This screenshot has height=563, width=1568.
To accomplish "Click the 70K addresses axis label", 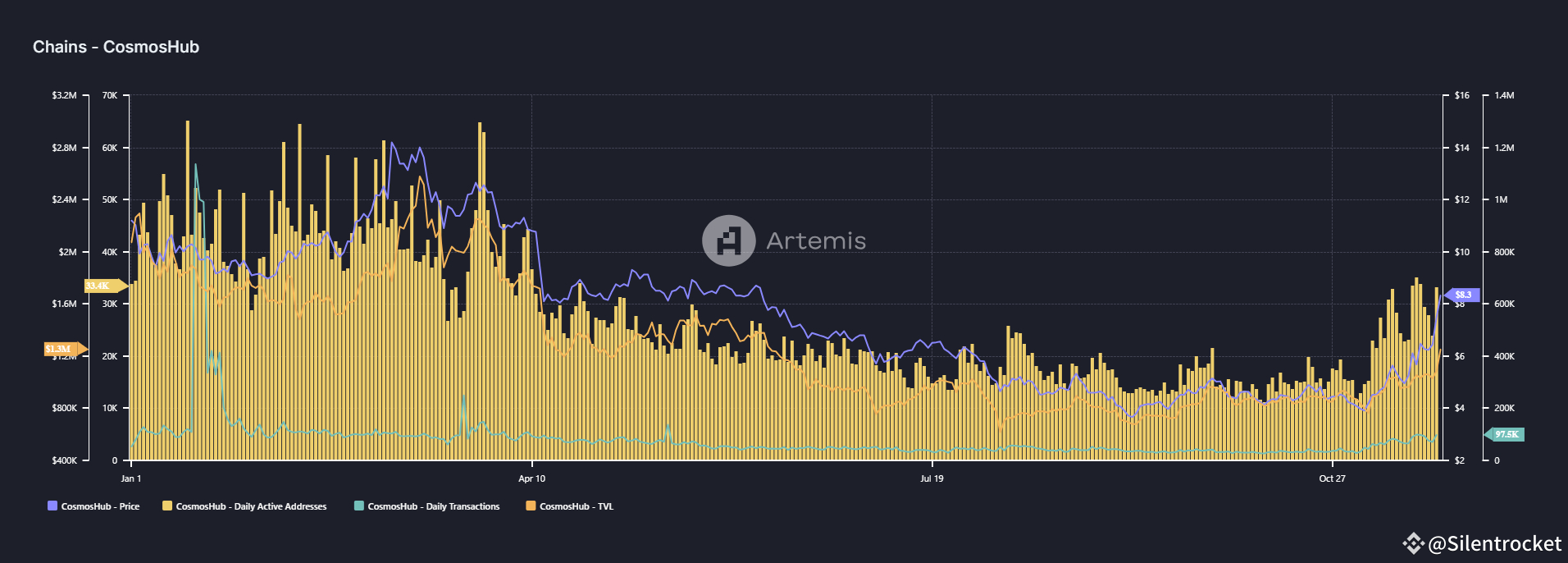I will coord(110,95).
